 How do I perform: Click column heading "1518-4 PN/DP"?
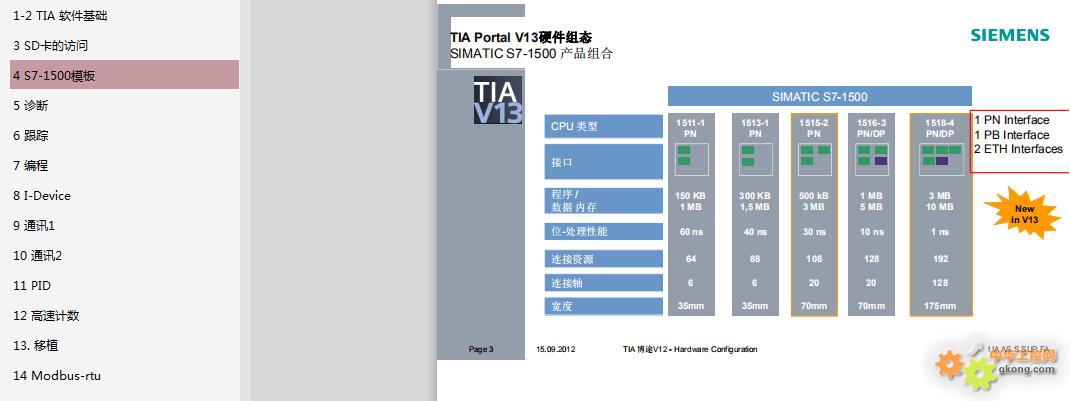click(x=940, y=128)
